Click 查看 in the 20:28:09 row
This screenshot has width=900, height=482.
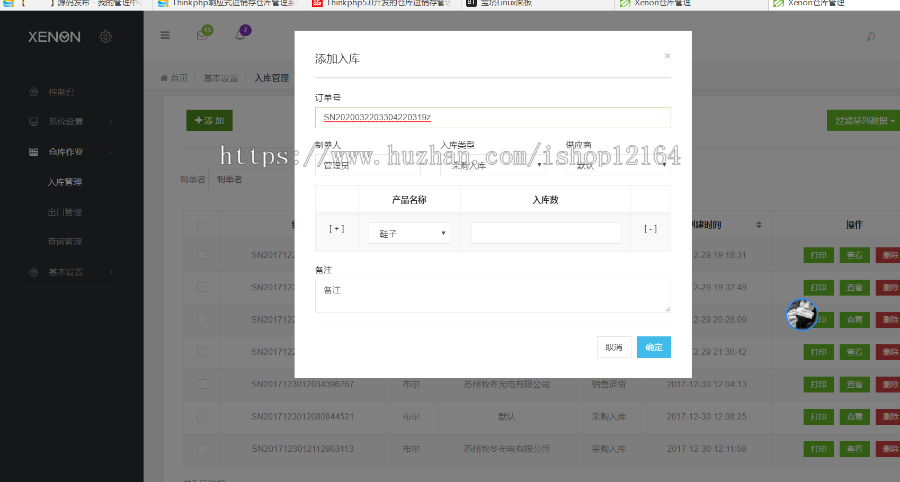click(855, 320)
